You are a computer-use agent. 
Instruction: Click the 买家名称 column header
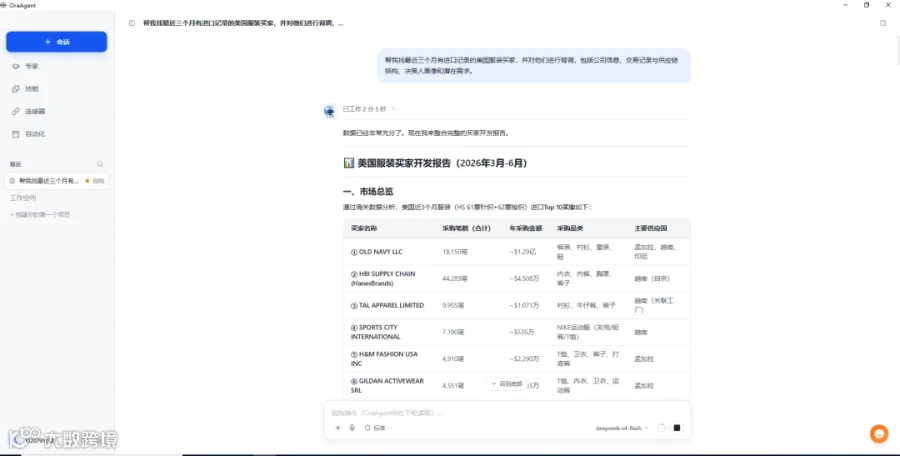tap(364, 229)
